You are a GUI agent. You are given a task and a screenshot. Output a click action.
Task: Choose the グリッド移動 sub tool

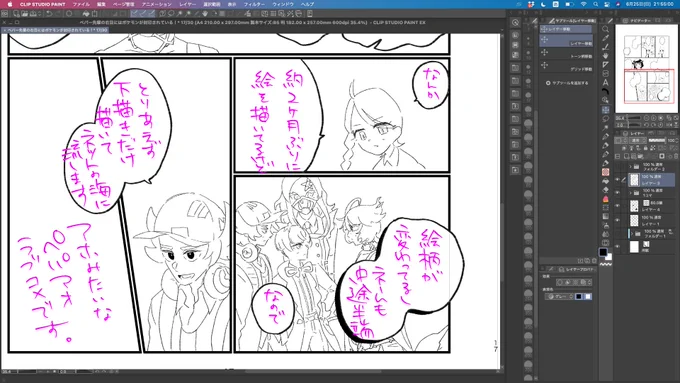coord(566,67)
